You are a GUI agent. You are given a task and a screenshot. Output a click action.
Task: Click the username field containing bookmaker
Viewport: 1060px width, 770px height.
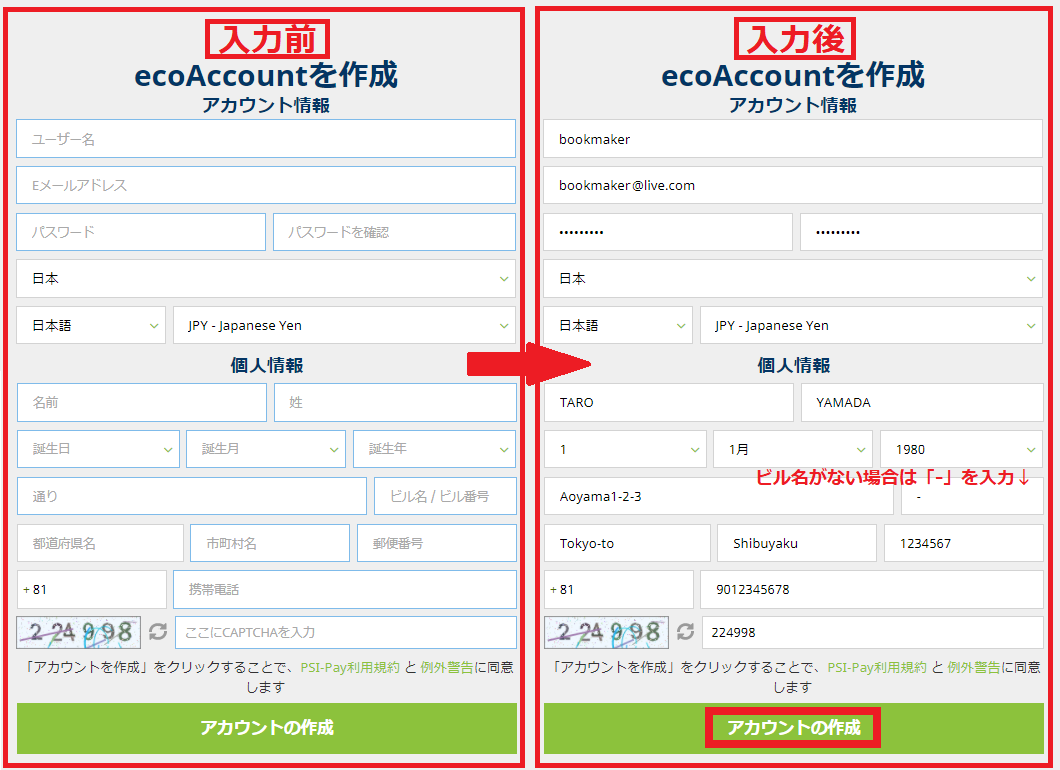792,139
